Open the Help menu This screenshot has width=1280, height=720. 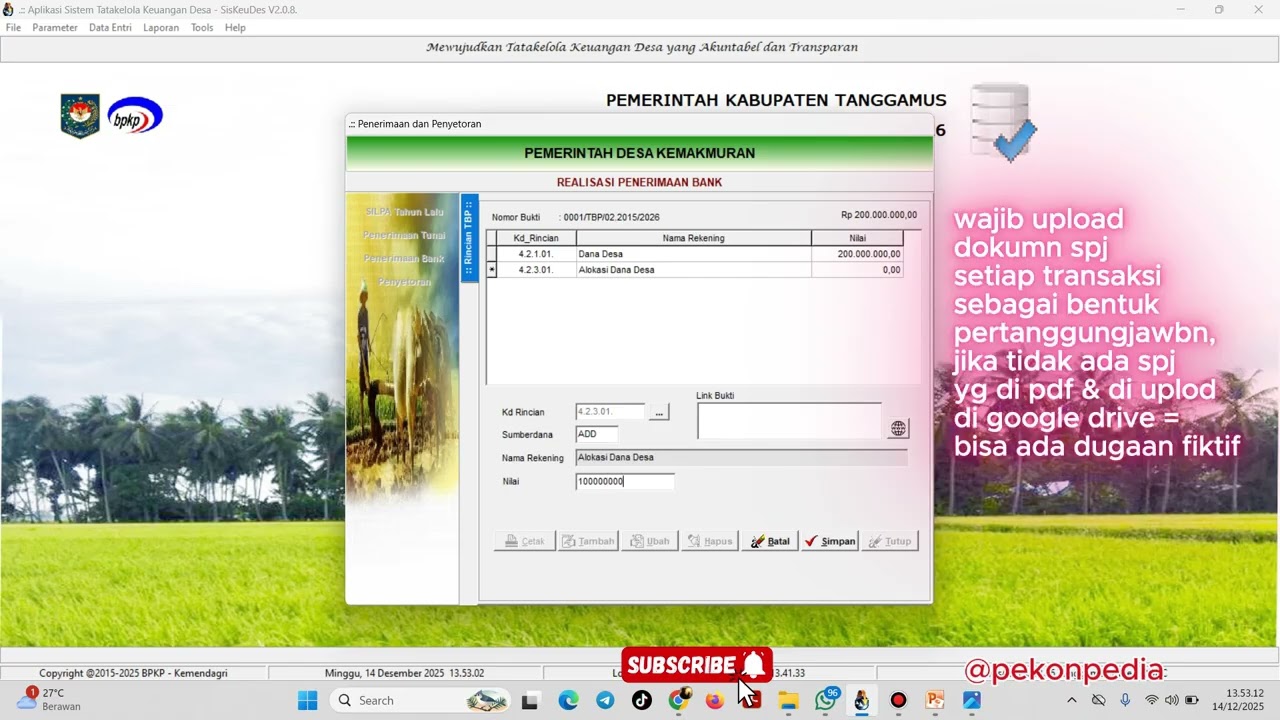[x=235, y=28]
